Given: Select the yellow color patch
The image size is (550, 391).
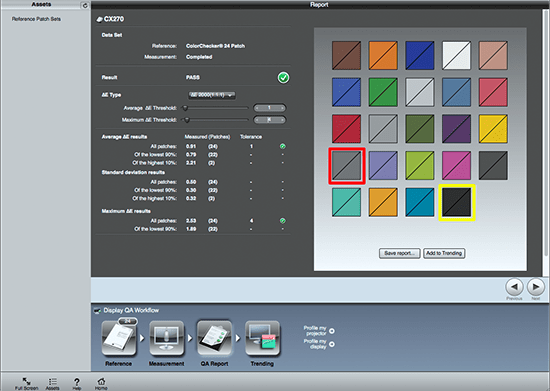Looking at the screenshot, I should point(493,129).
